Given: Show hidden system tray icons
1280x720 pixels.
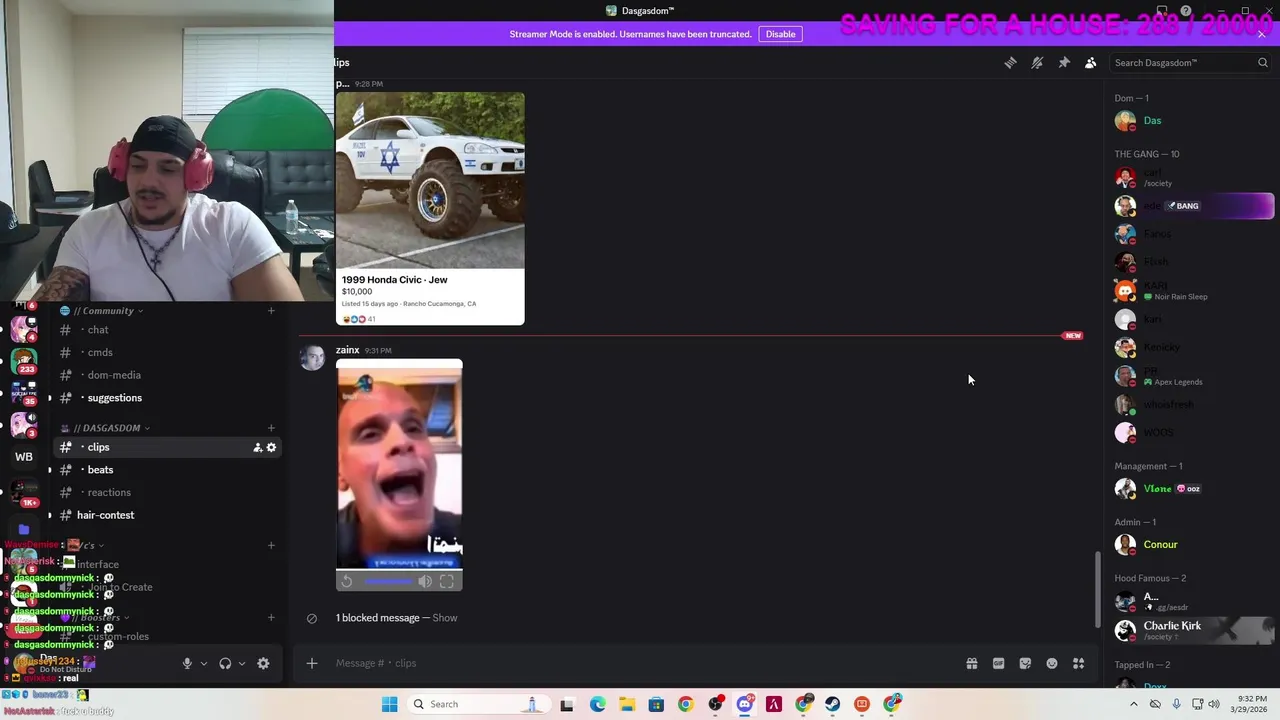Looking at the screenshot, I should [1133, 704].
